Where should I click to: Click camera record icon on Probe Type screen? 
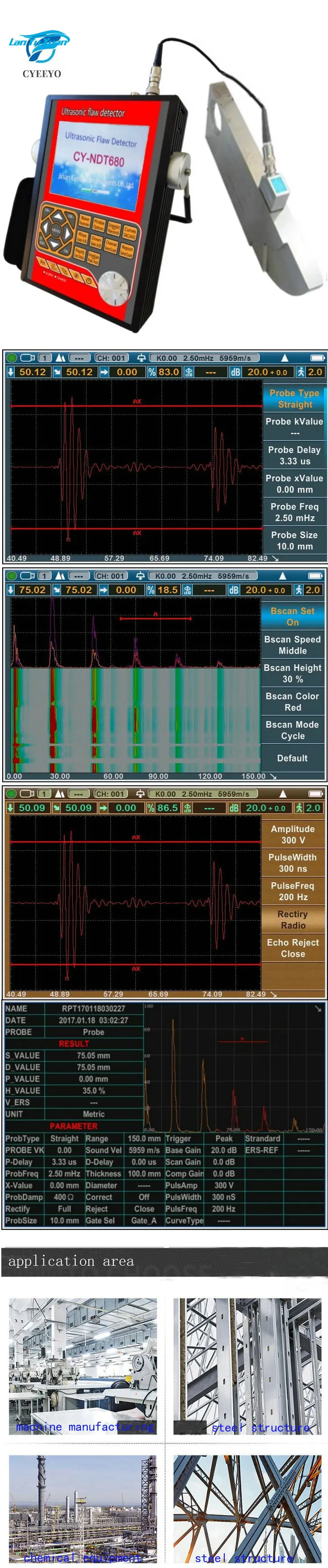pos(28,358)
